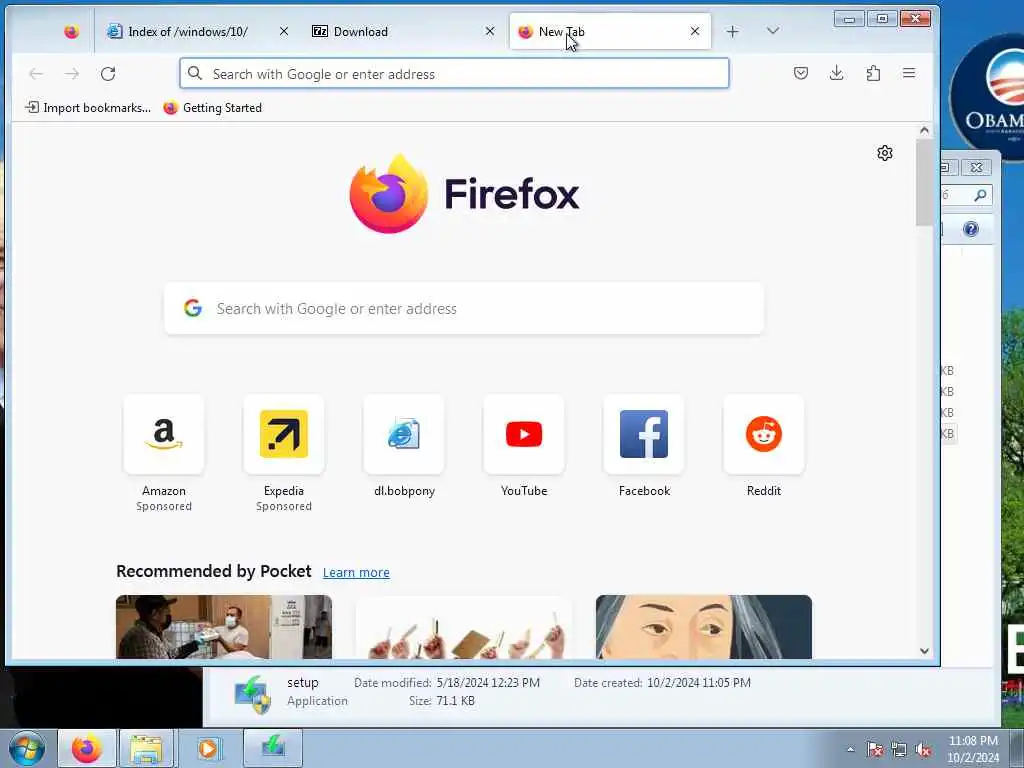This screenshot has height=768, width=1024.
Task: Switch to the Download tab
Action: pyautogui.click(x=404, y=31)
